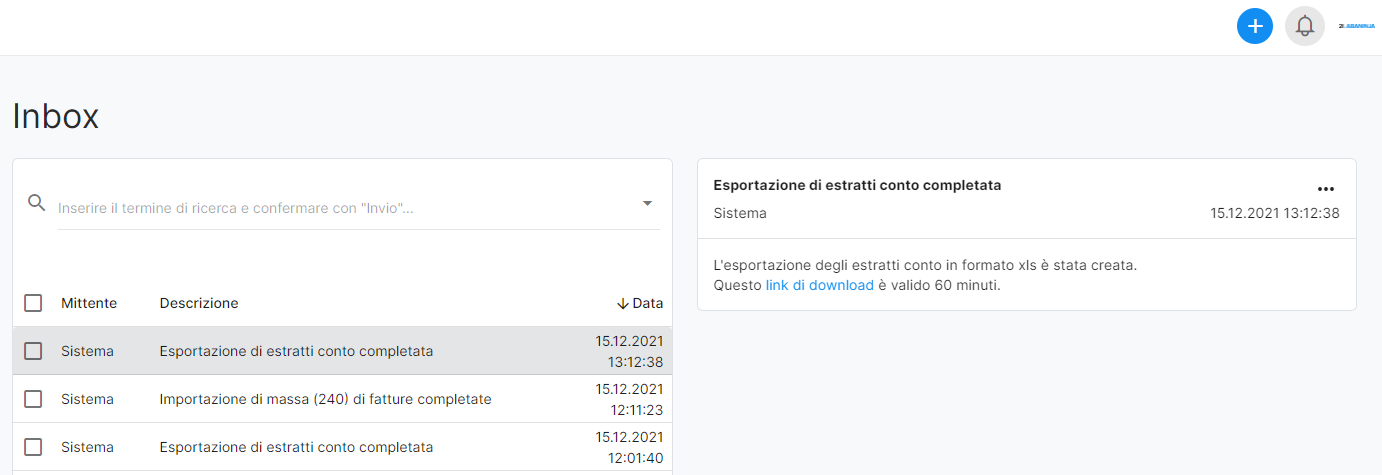
Task: Toggle the select-all messages checkbox
Action: click(x=33, y=303)
